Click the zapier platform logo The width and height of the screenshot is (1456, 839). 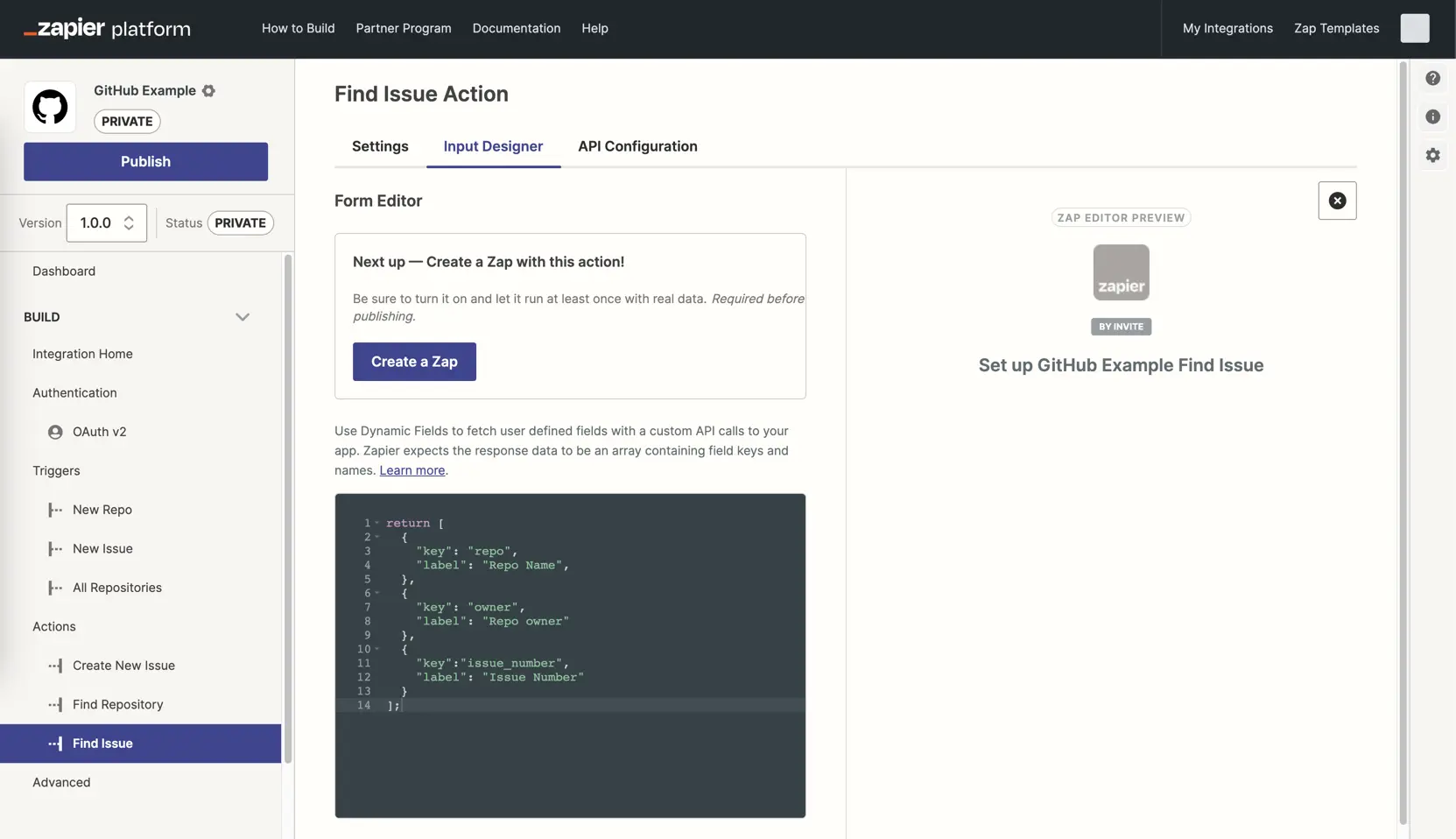[107, 29]
